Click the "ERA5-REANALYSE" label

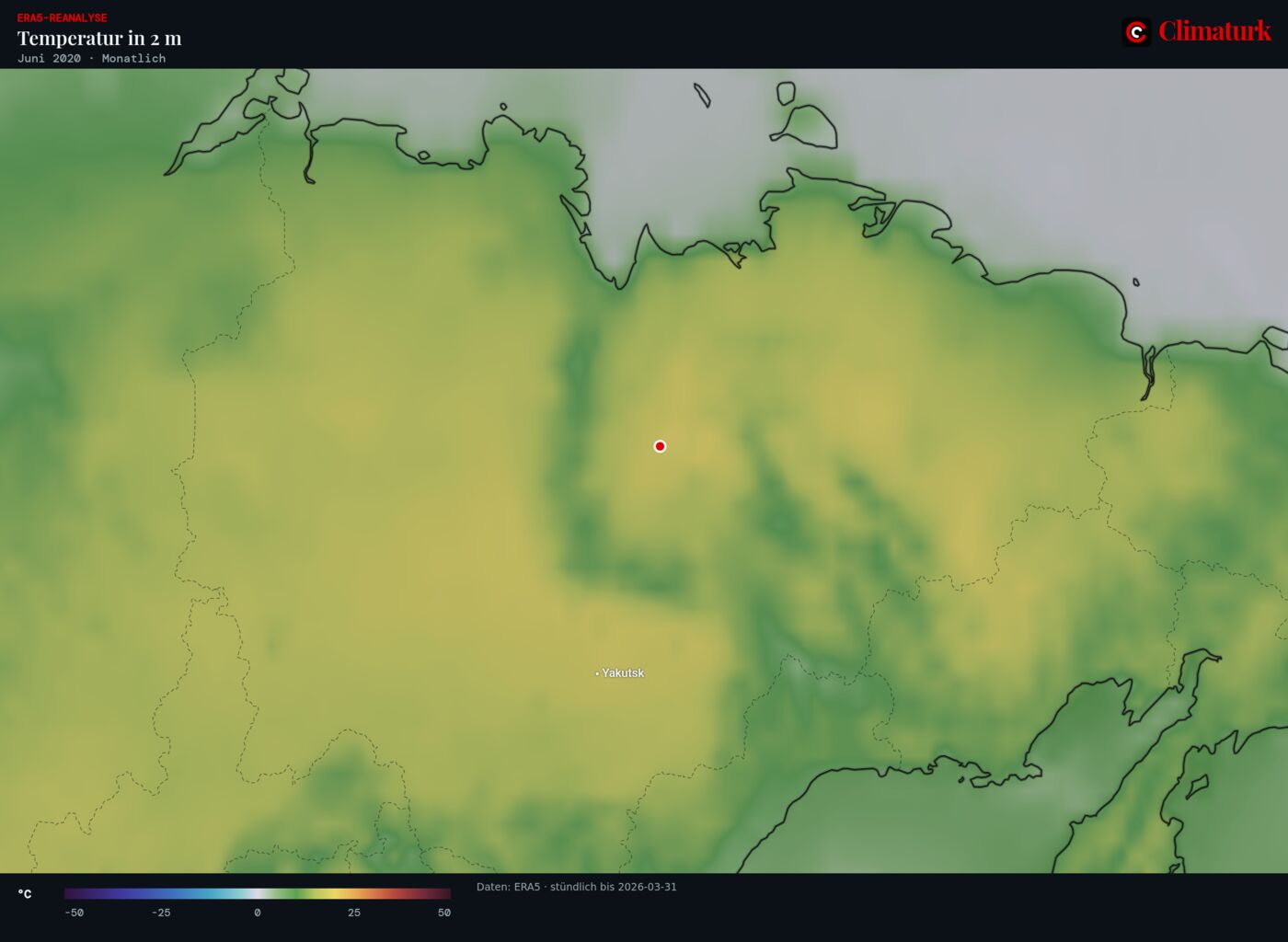(x=62, y=17)
